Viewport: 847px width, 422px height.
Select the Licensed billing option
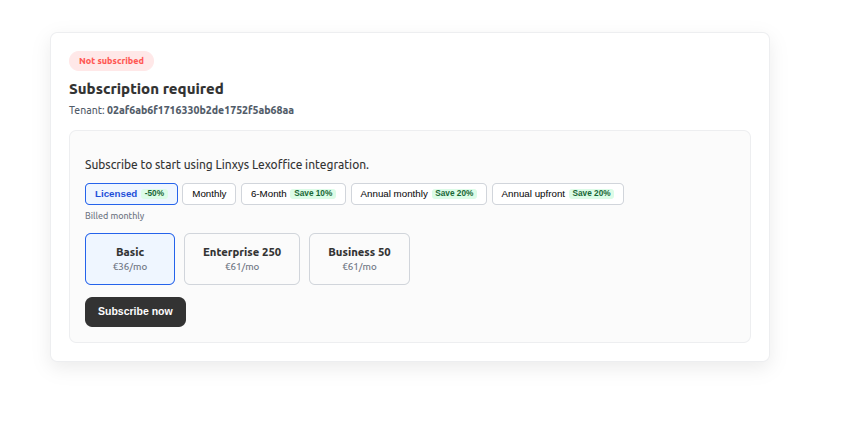(x=131, y=194)
